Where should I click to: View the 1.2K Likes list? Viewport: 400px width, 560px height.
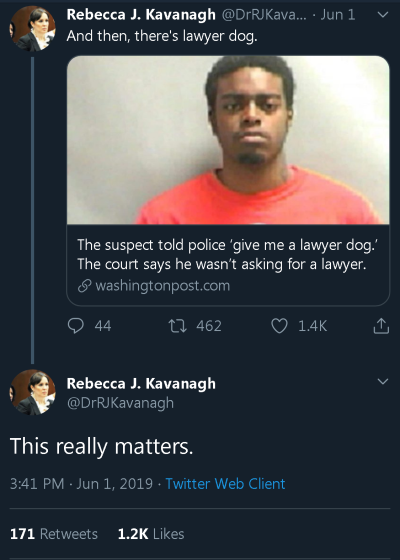coord(151,534)
